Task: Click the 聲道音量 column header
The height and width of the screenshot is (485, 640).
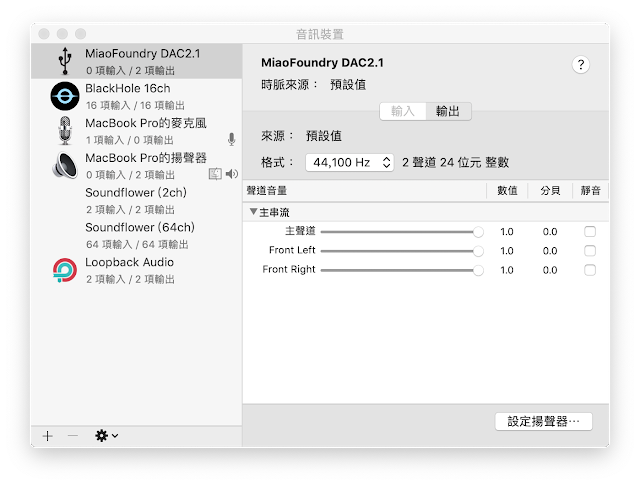Action: click(x=267, y=191)
